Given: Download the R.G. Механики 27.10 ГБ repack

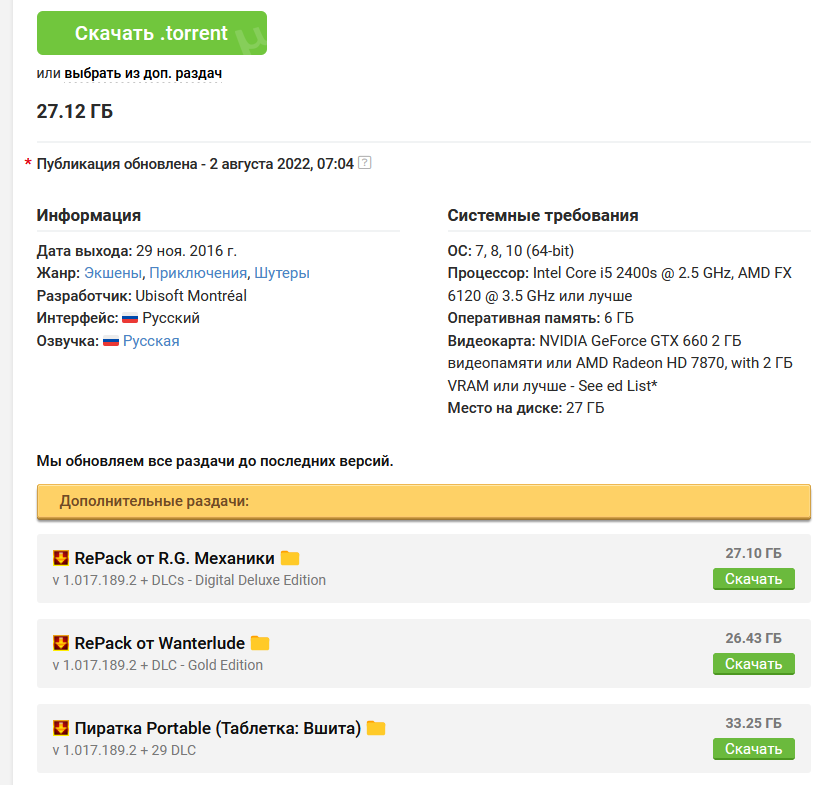Looking at the screenshot, I should [x=753, y=579].
